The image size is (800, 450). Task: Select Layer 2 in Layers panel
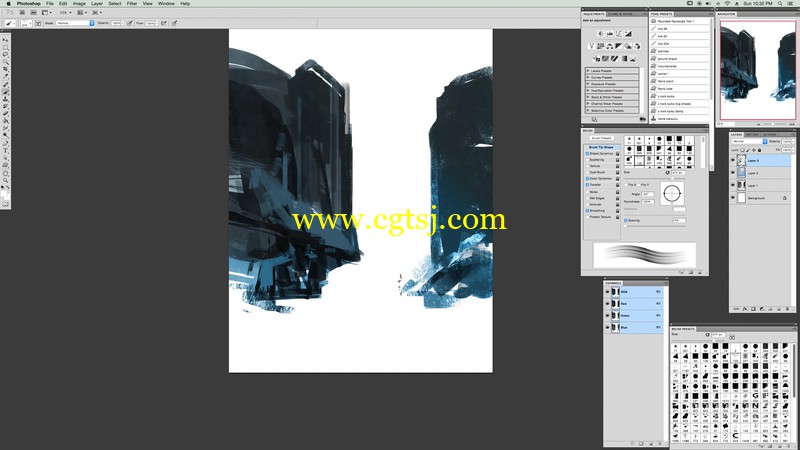click(x=760, y=173)
